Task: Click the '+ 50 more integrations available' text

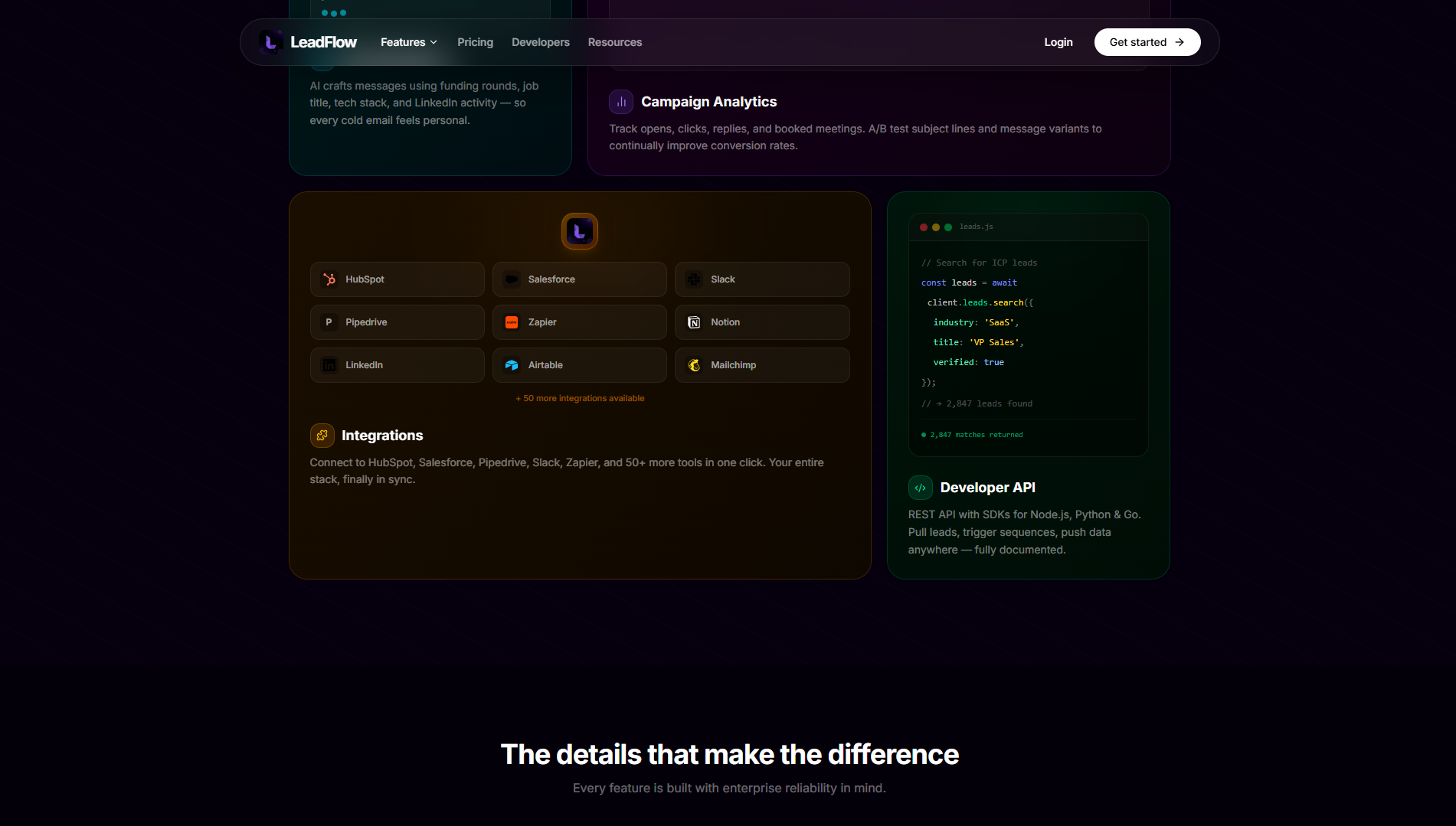Action: pos(580,398)
